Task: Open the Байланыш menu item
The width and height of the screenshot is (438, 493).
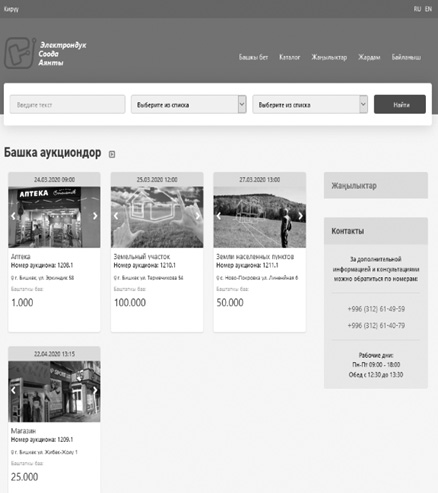Action: pos(406,57)
